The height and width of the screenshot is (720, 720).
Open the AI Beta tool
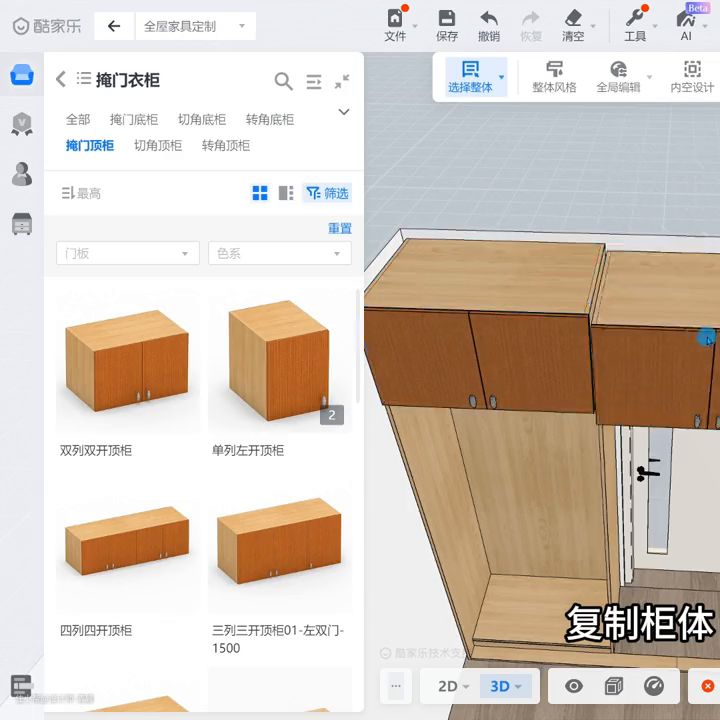(686, 24)
